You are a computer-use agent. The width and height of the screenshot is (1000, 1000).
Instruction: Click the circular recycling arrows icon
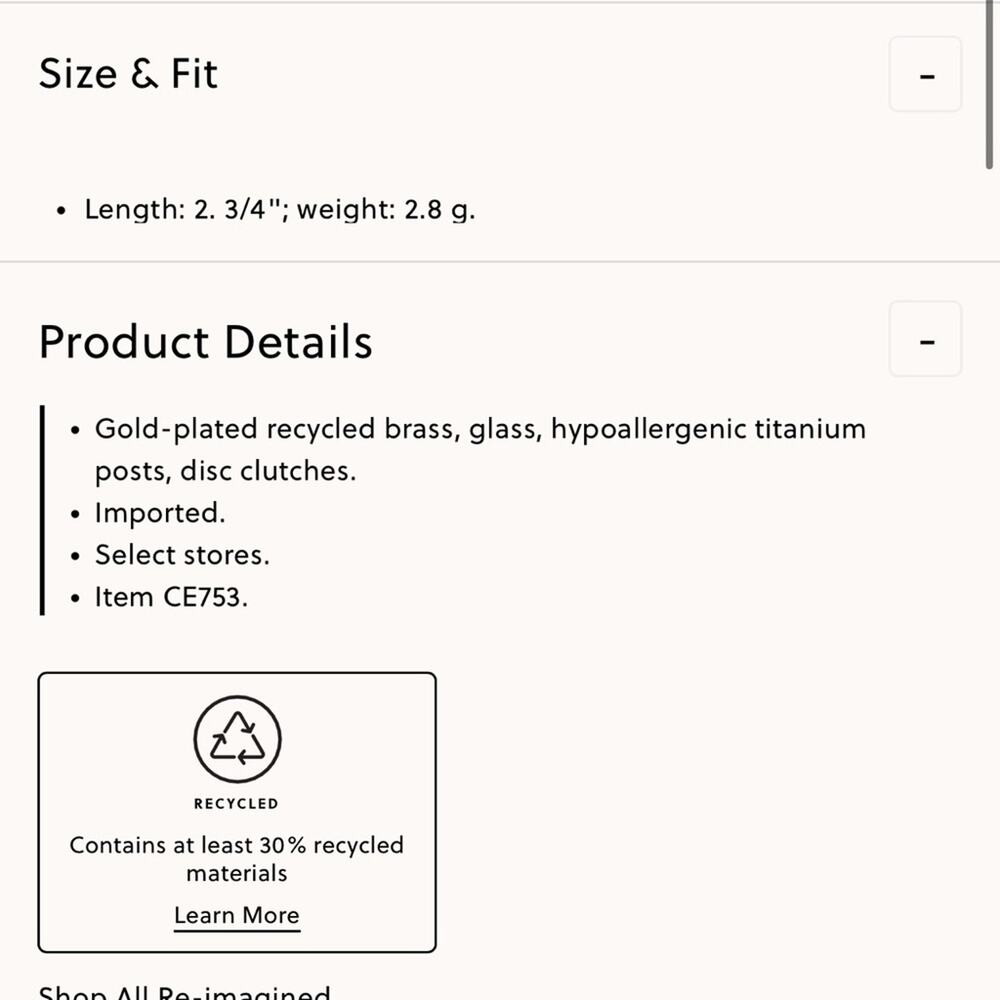237,739
